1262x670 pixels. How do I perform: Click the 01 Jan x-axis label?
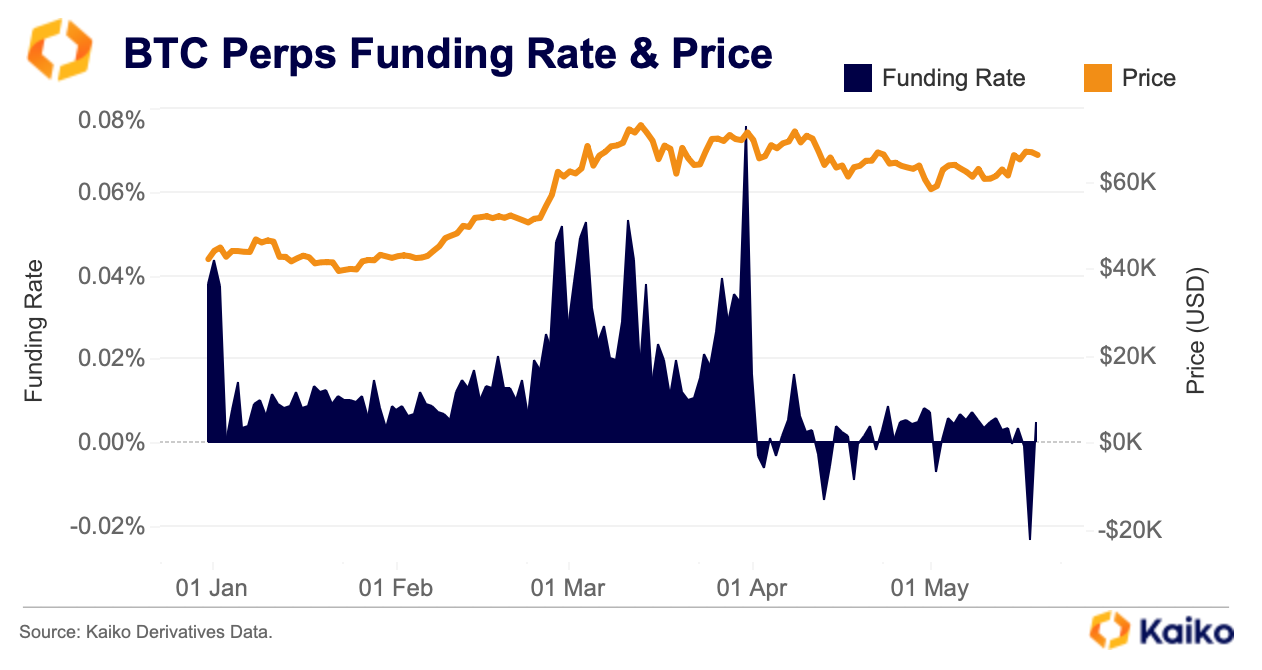click(211, 588)
